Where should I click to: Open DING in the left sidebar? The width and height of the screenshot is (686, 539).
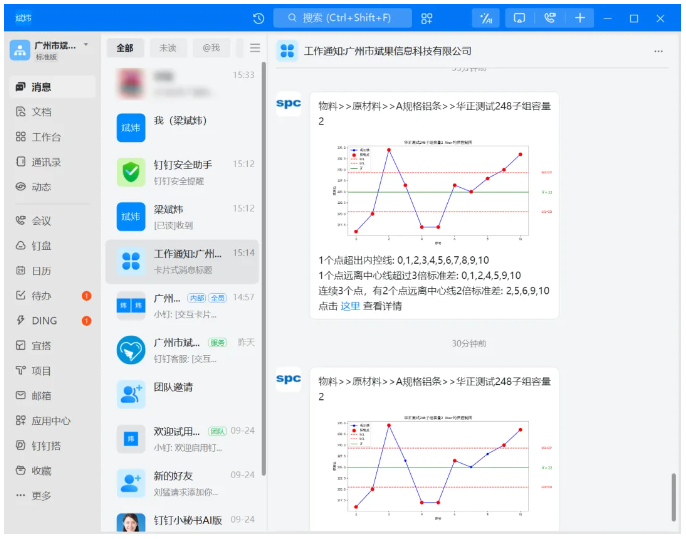(x=44, y=321)
